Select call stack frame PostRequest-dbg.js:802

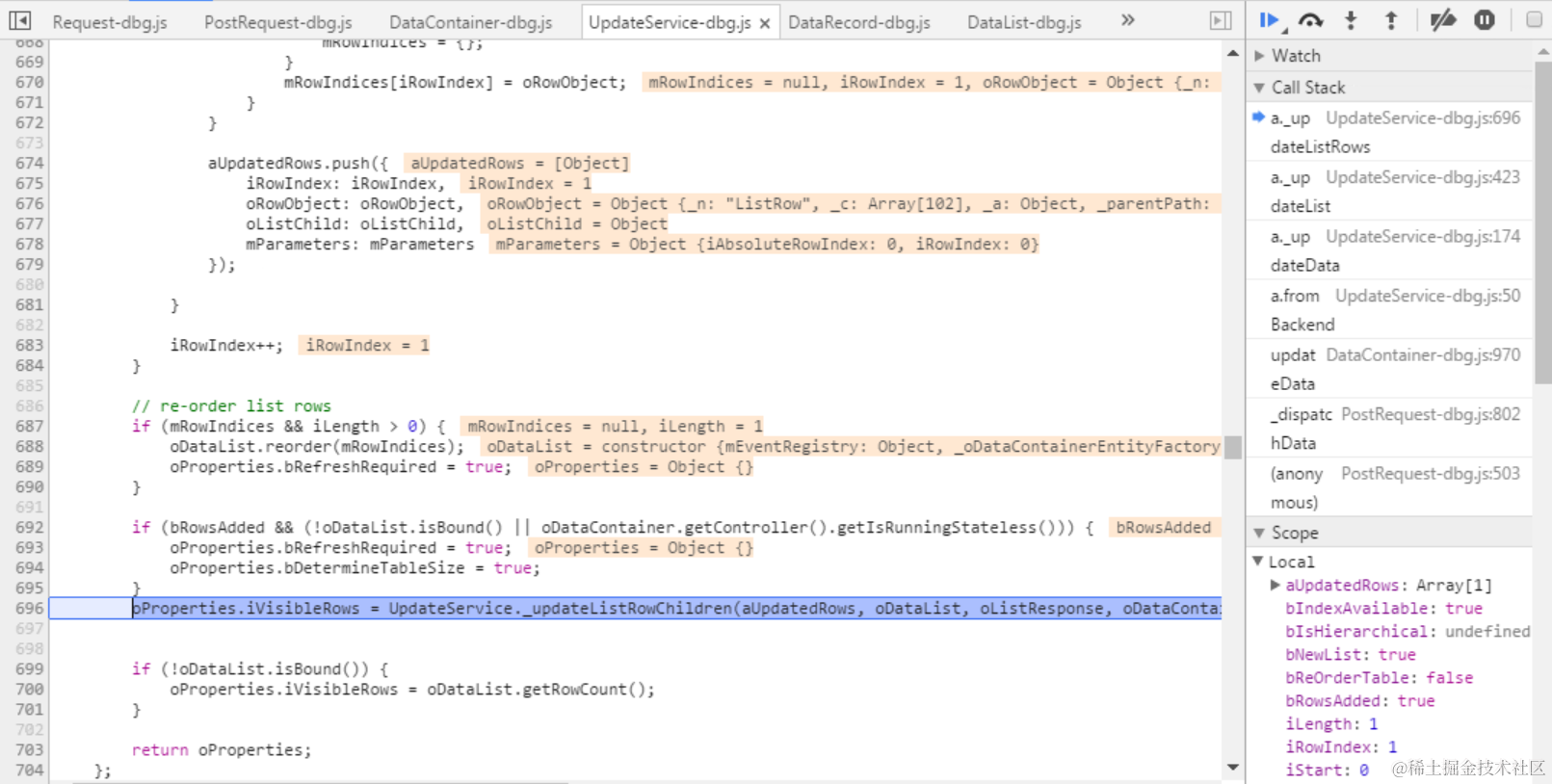[1388, 429]
